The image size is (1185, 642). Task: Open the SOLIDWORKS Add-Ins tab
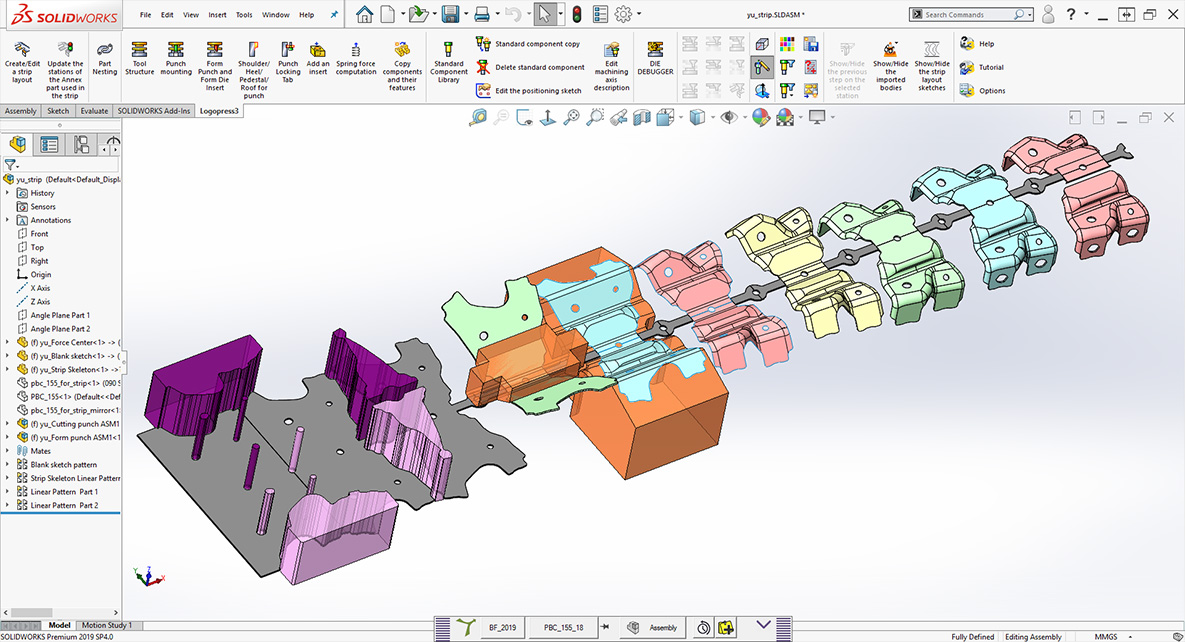point(154,111)
